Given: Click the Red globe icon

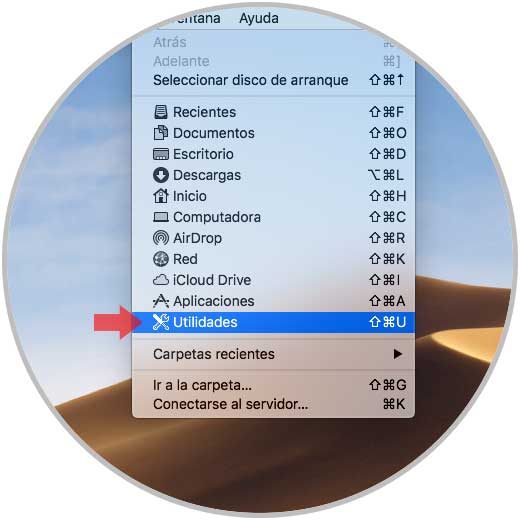Looking at the screenshot, I should pyautogui.click(x=161, y=259).
